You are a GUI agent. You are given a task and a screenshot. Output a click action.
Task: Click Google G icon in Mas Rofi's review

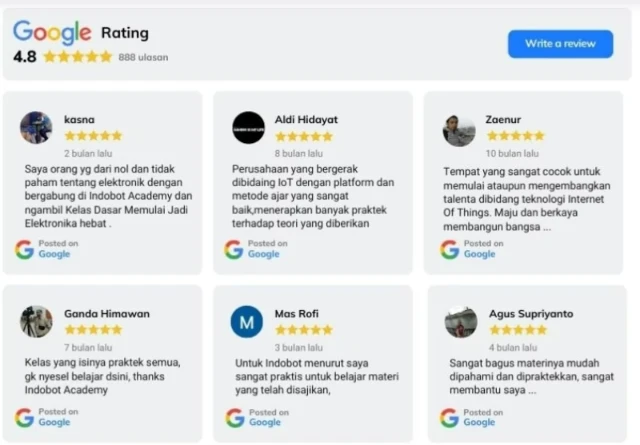pos(235,417)
